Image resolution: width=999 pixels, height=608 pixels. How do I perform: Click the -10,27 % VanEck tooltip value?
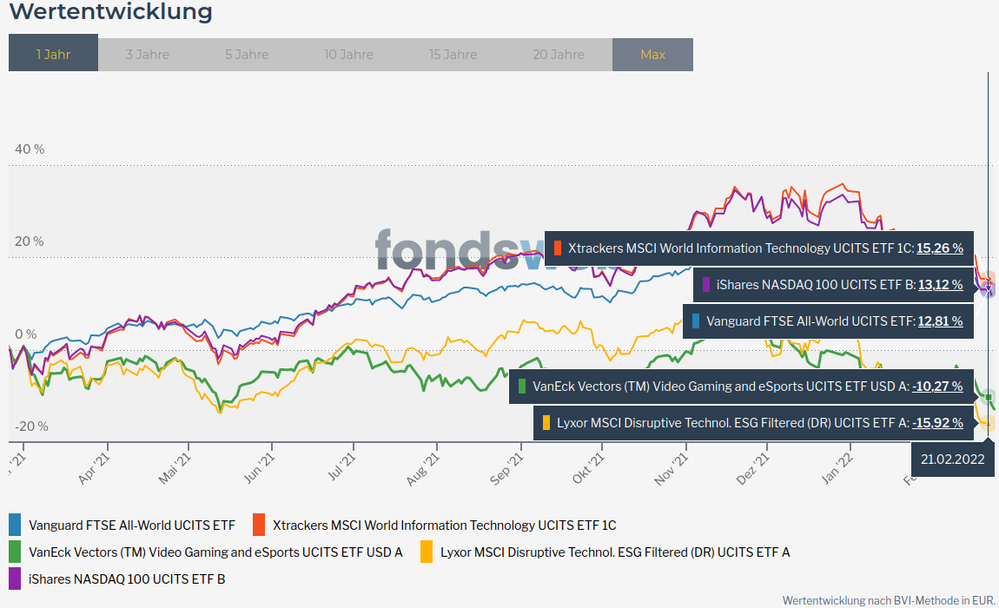click(x=937, y=386)
